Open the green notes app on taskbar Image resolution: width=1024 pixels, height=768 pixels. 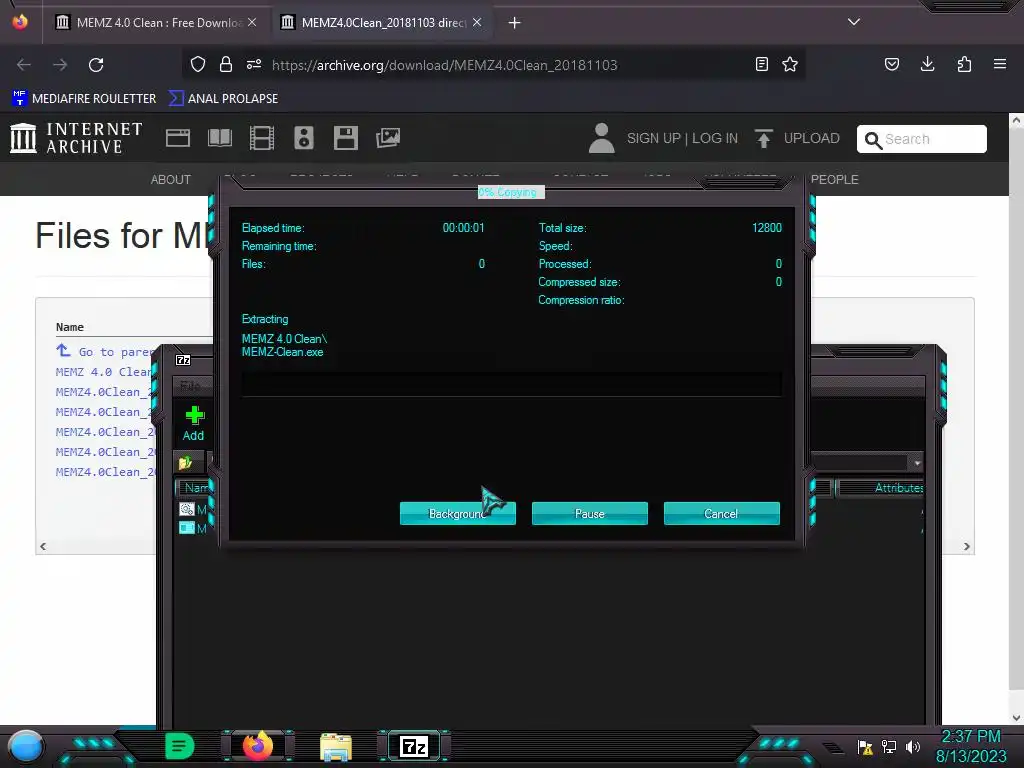pyautogui.click(x=180, y=746)
